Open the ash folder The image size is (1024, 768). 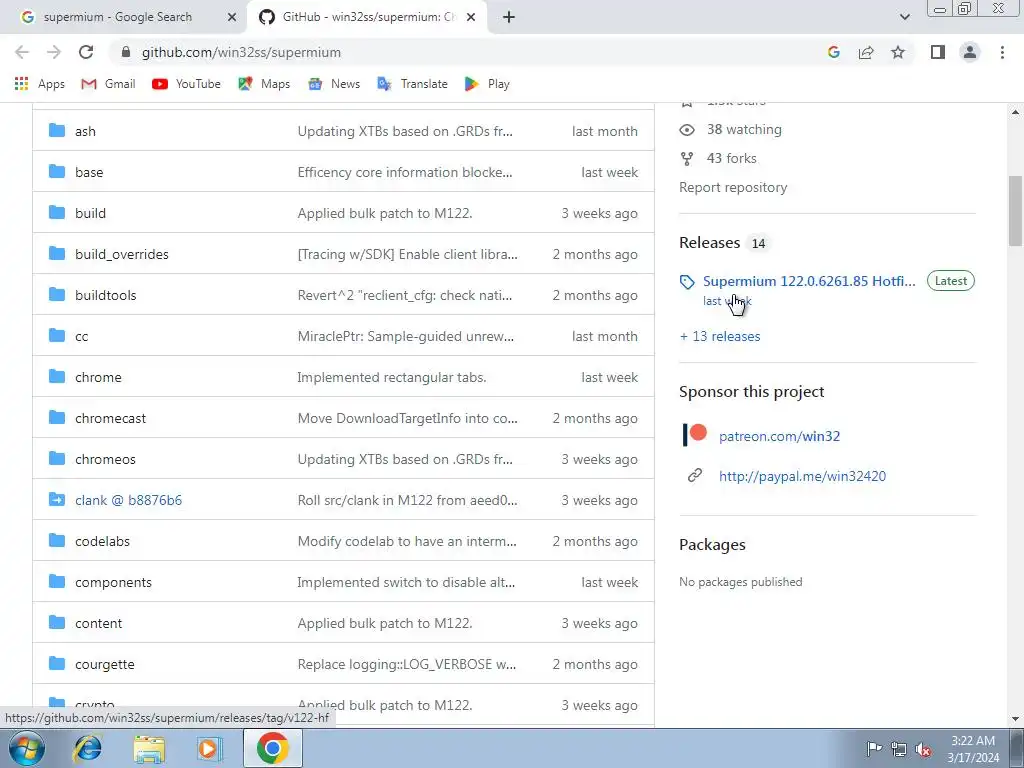[85, 131]
